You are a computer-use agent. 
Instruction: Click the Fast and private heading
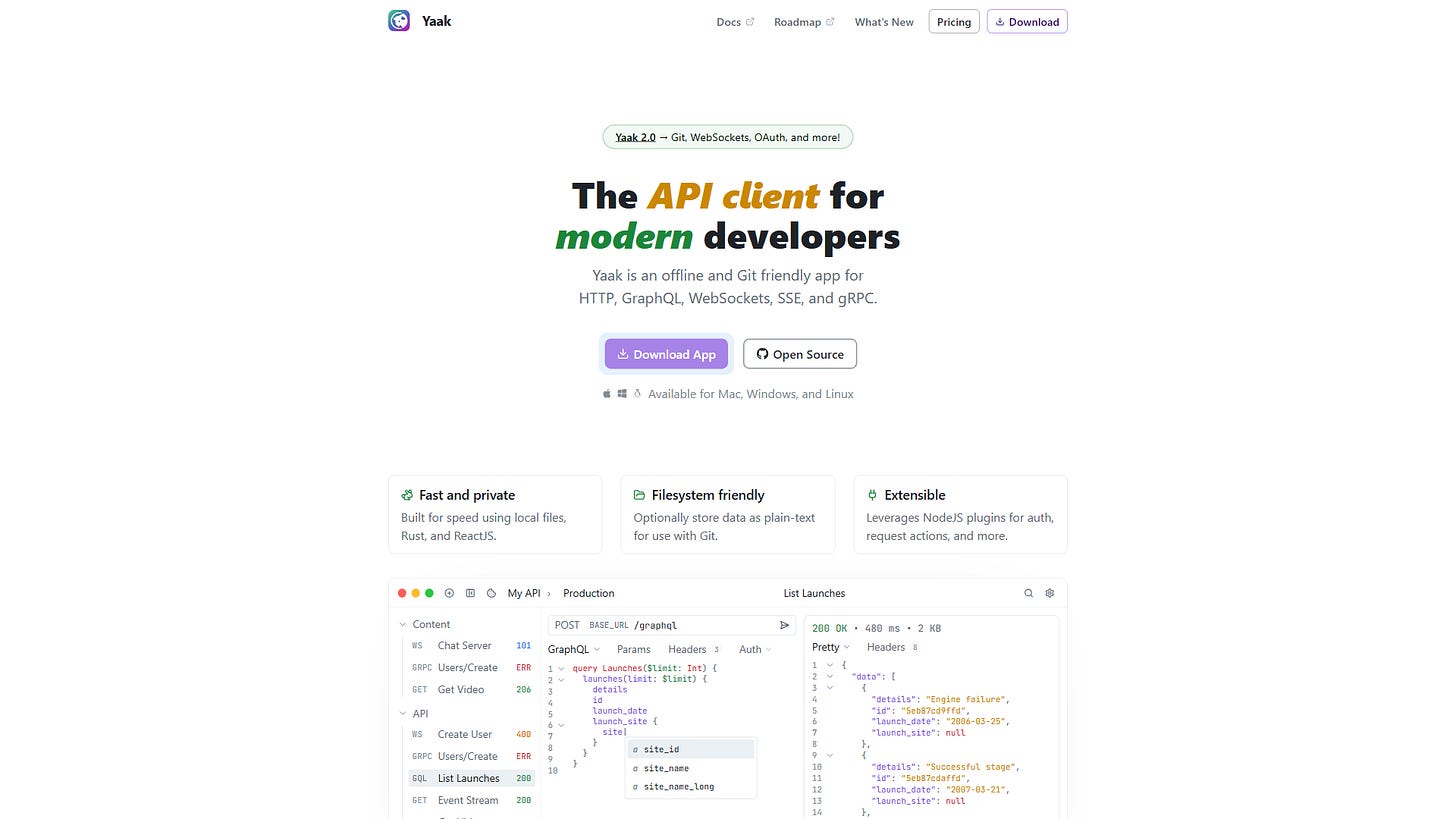pos(467,495)
